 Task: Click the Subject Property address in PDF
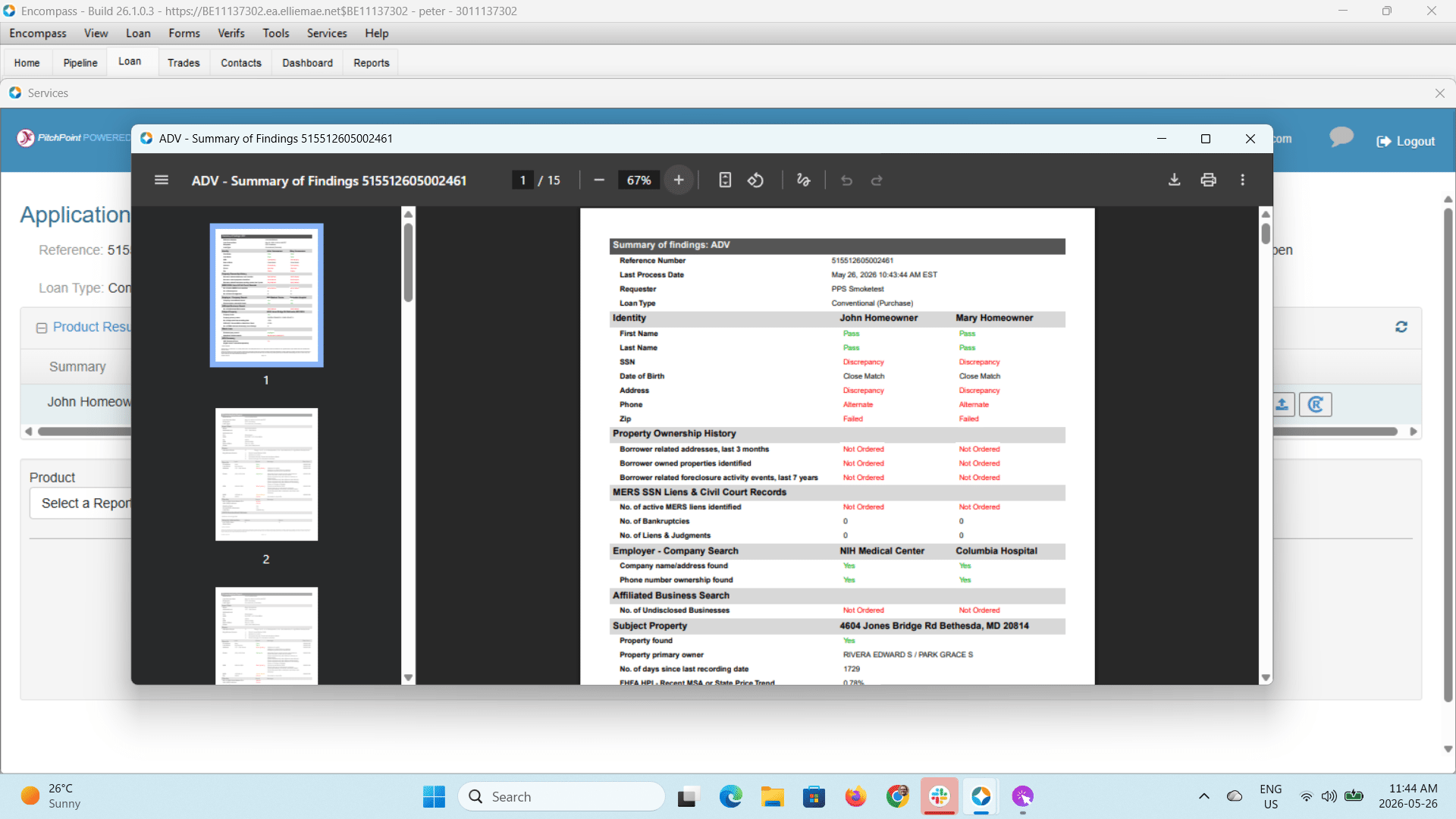click(934, 626)
